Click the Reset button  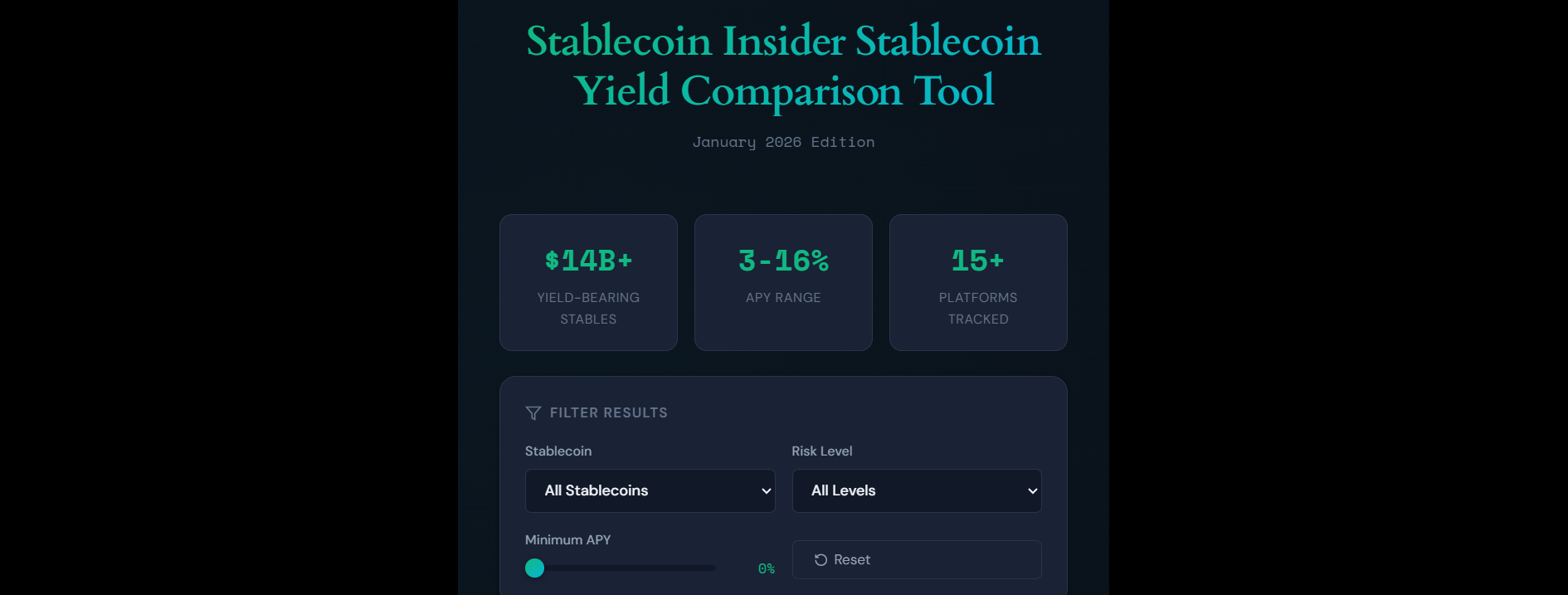pos(916,559)
